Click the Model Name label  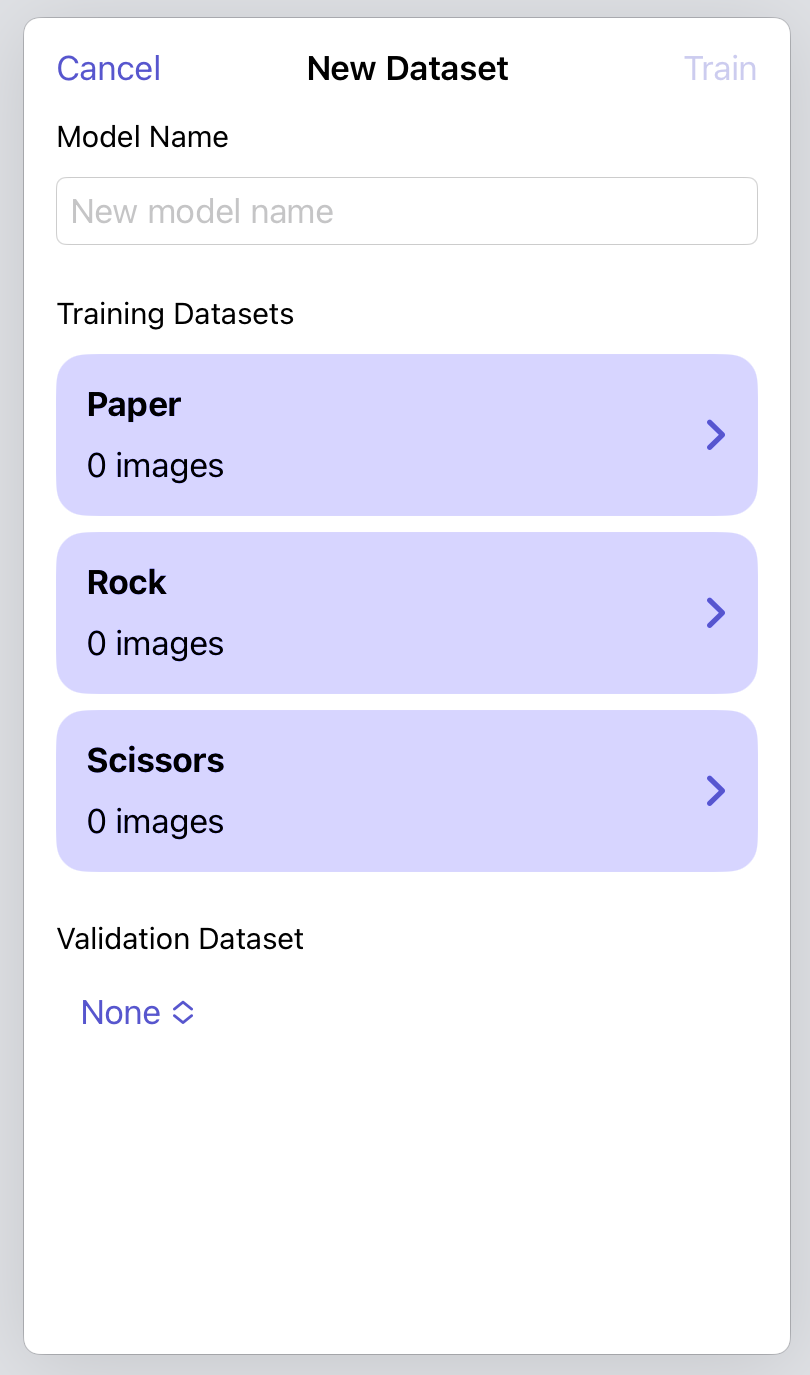pos(143,137)
